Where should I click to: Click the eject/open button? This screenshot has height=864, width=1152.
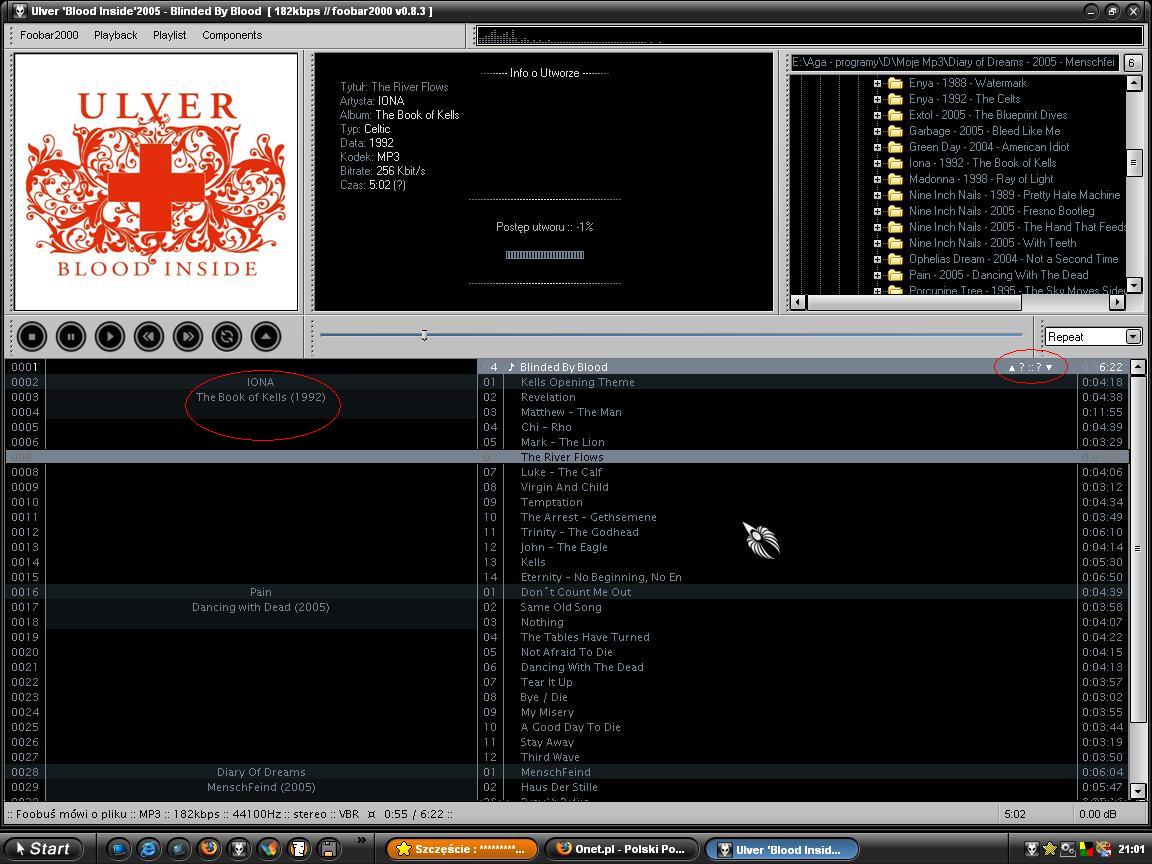pyautogui.click(x=265, y=336)
